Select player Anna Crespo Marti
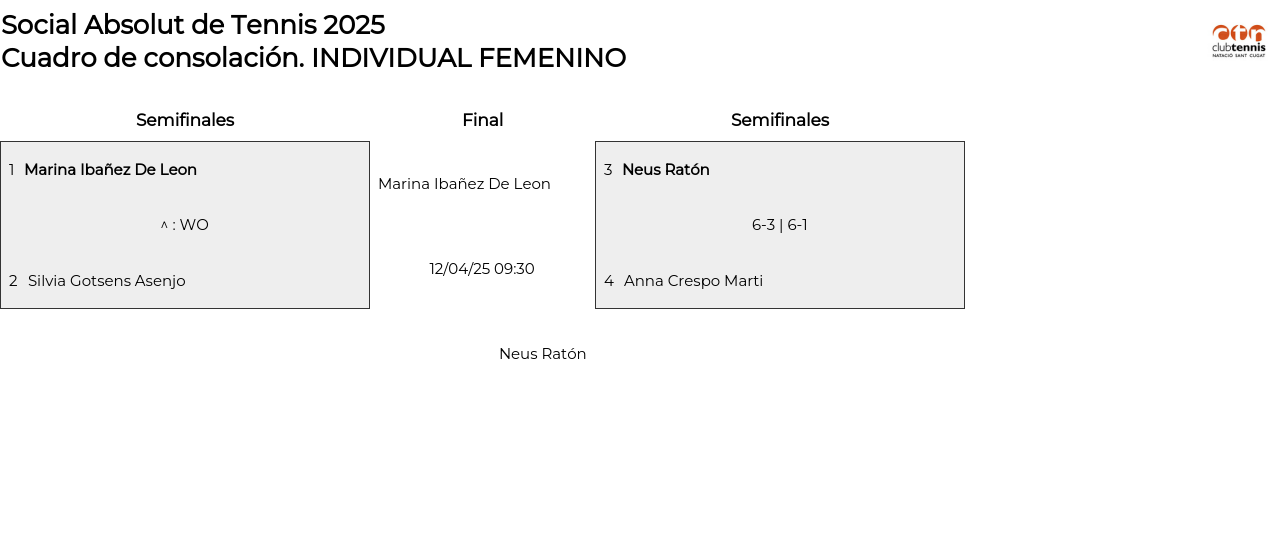 693,281
